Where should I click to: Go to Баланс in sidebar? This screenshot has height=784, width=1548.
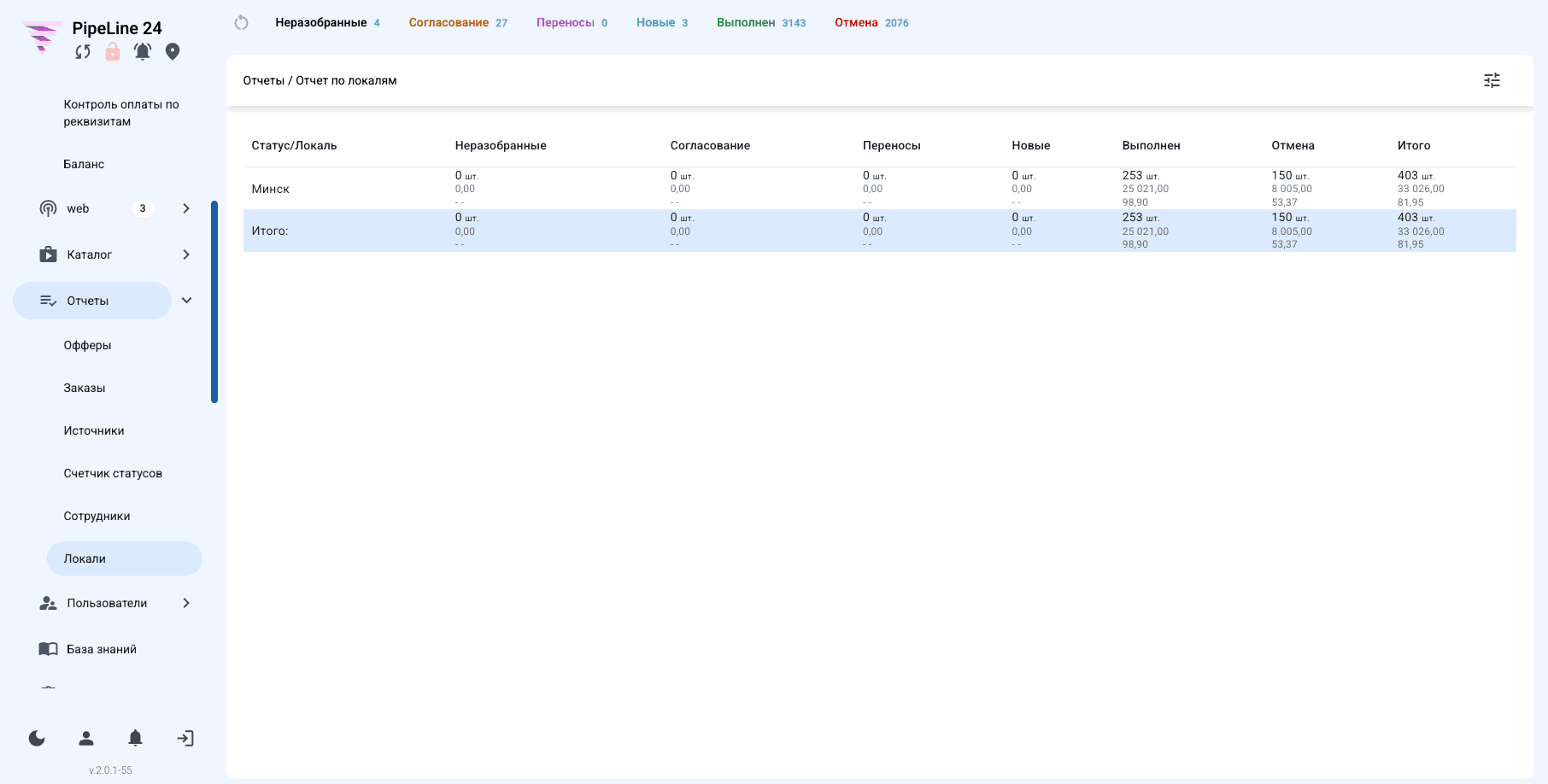coord(84,164)
